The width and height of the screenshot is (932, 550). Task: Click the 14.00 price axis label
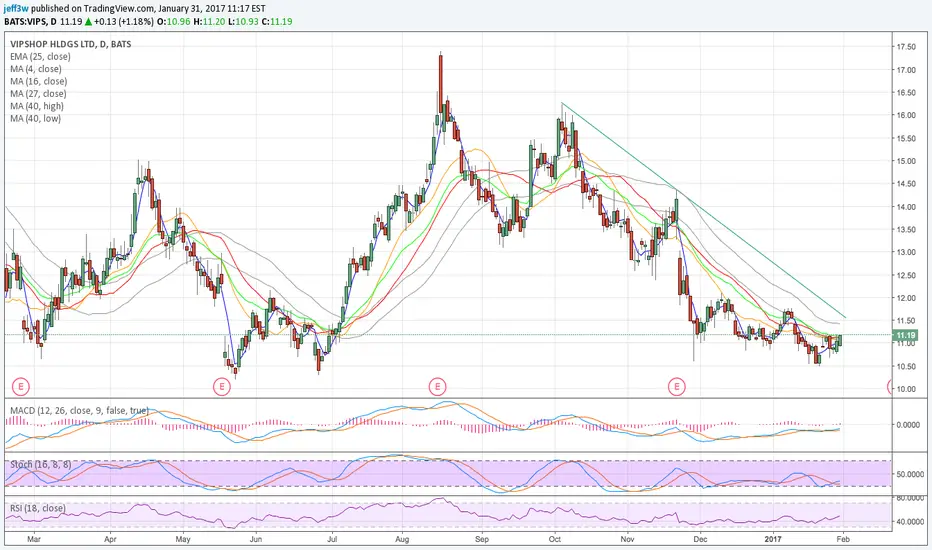pos(906,207)
